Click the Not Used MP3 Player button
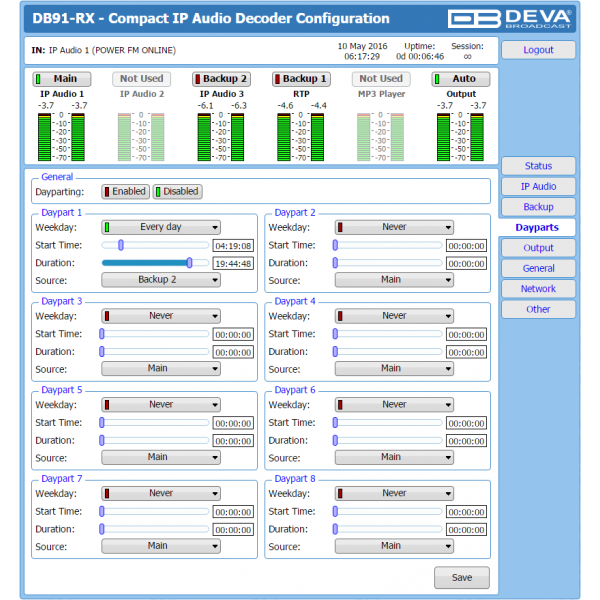 pos(381,79)
